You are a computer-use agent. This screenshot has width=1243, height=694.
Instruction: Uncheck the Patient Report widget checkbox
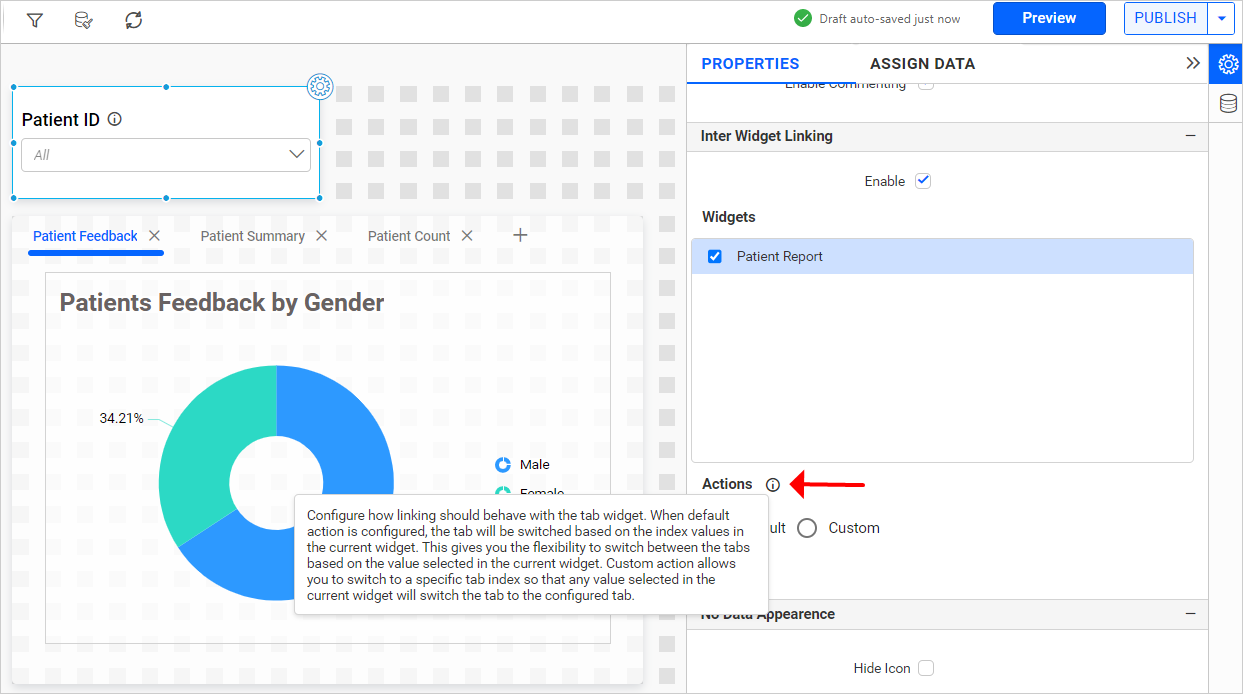click(x=714, y=256)
